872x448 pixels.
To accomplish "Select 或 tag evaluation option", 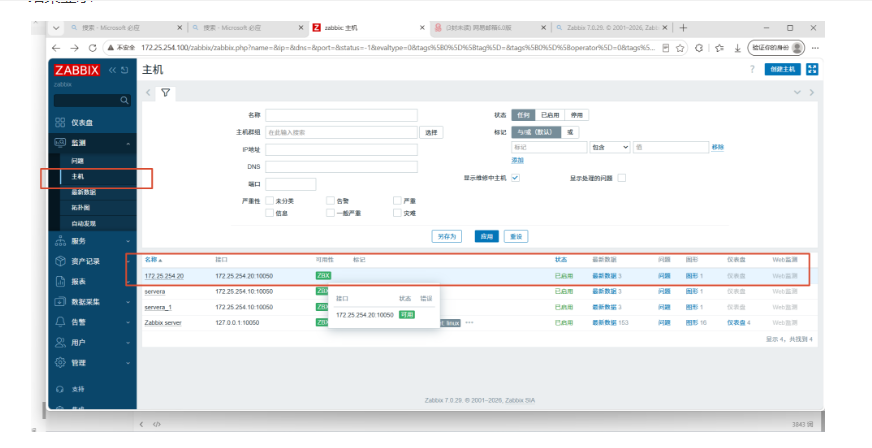I will (x=570, y=132).
